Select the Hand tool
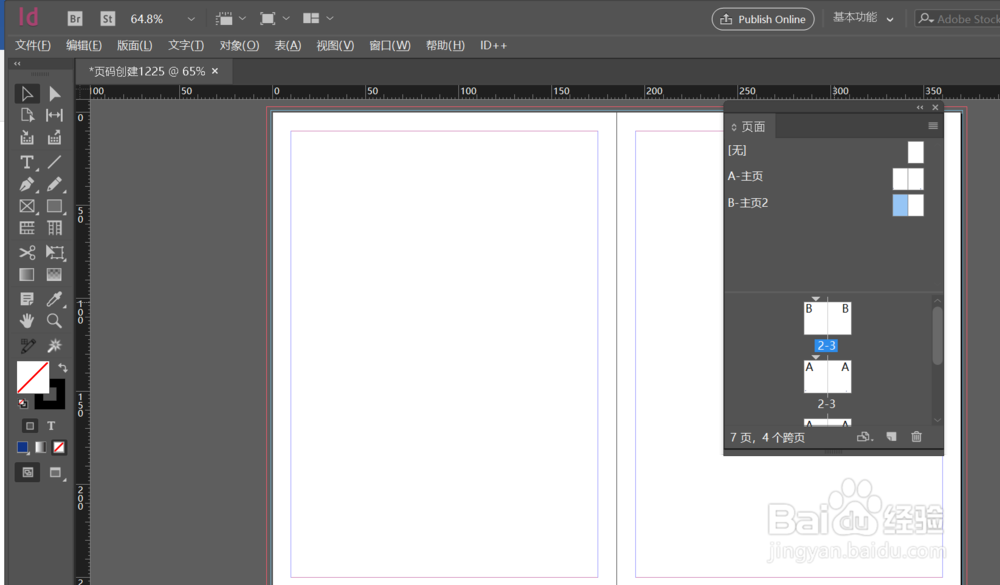This screenshot has width=1000, height=585. coord(27,320)
